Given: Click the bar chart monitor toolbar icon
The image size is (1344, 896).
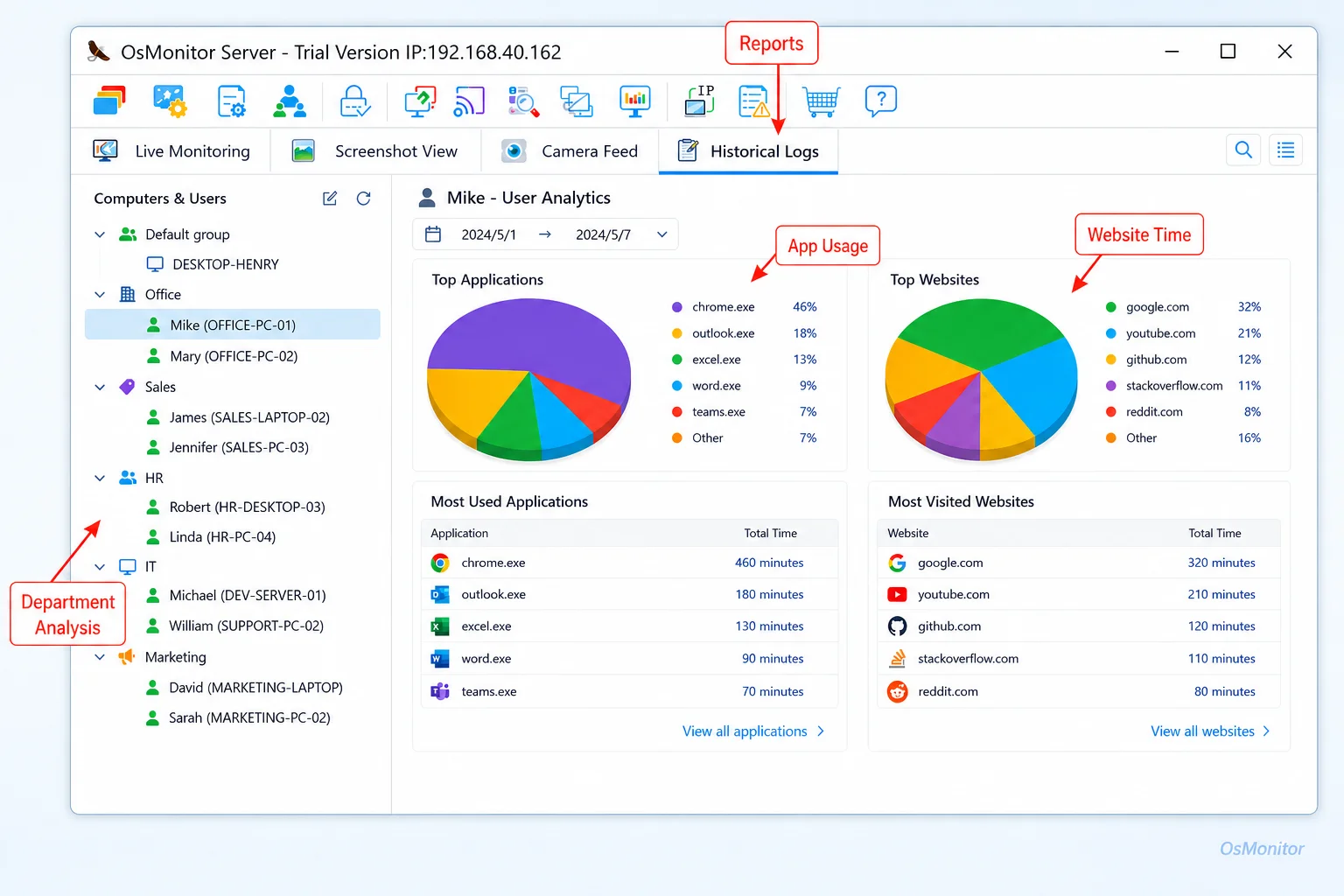Looking at the screenshot, I should (x=634, y=101).
